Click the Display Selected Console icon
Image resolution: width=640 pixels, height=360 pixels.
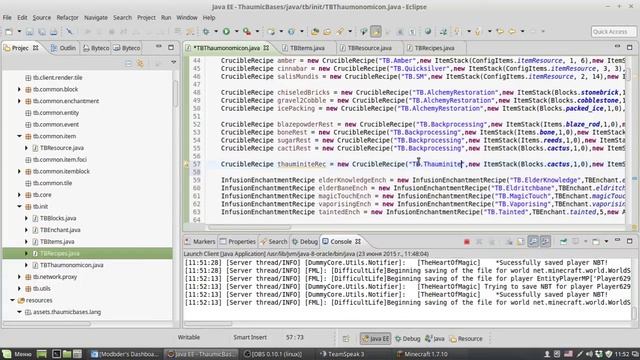[576, 242]
